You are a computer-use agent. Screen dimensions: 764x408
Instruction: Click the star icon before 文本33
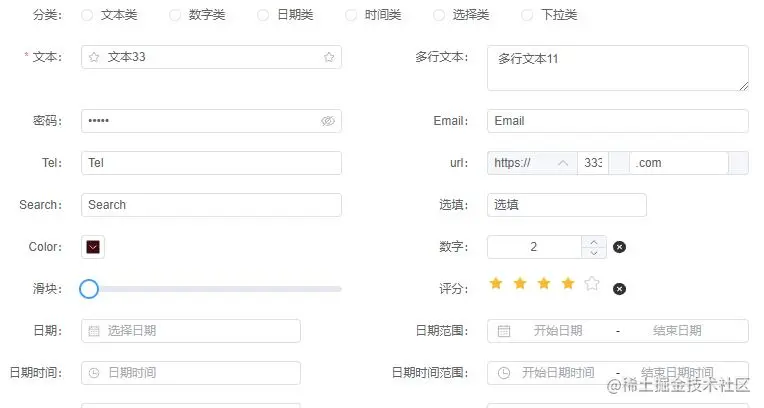click(x=94, y=57)
